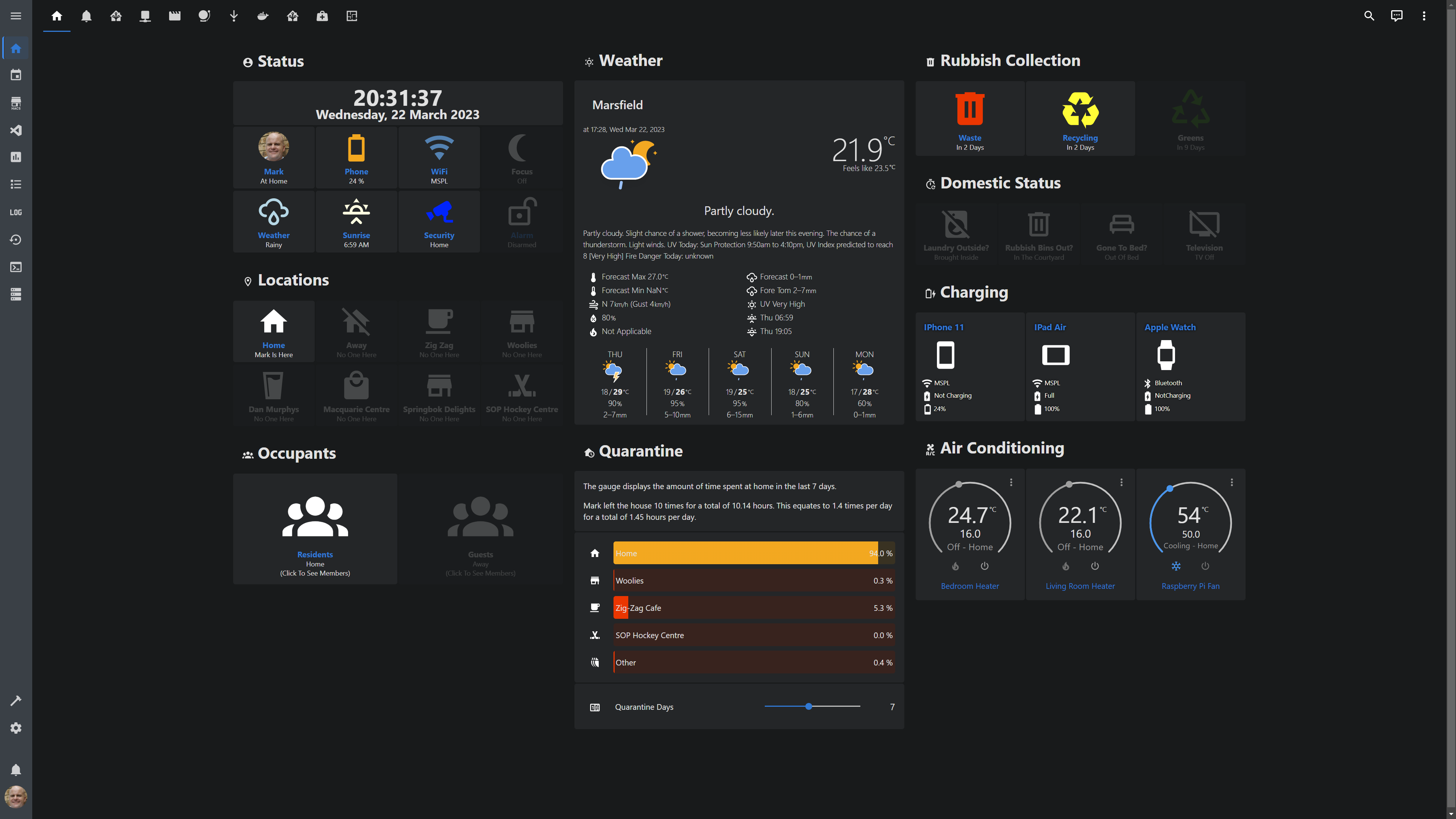The image size is (1456, 819).
Task: Open the Bedroom Heater card options menu
Action: coord(1011,482)
